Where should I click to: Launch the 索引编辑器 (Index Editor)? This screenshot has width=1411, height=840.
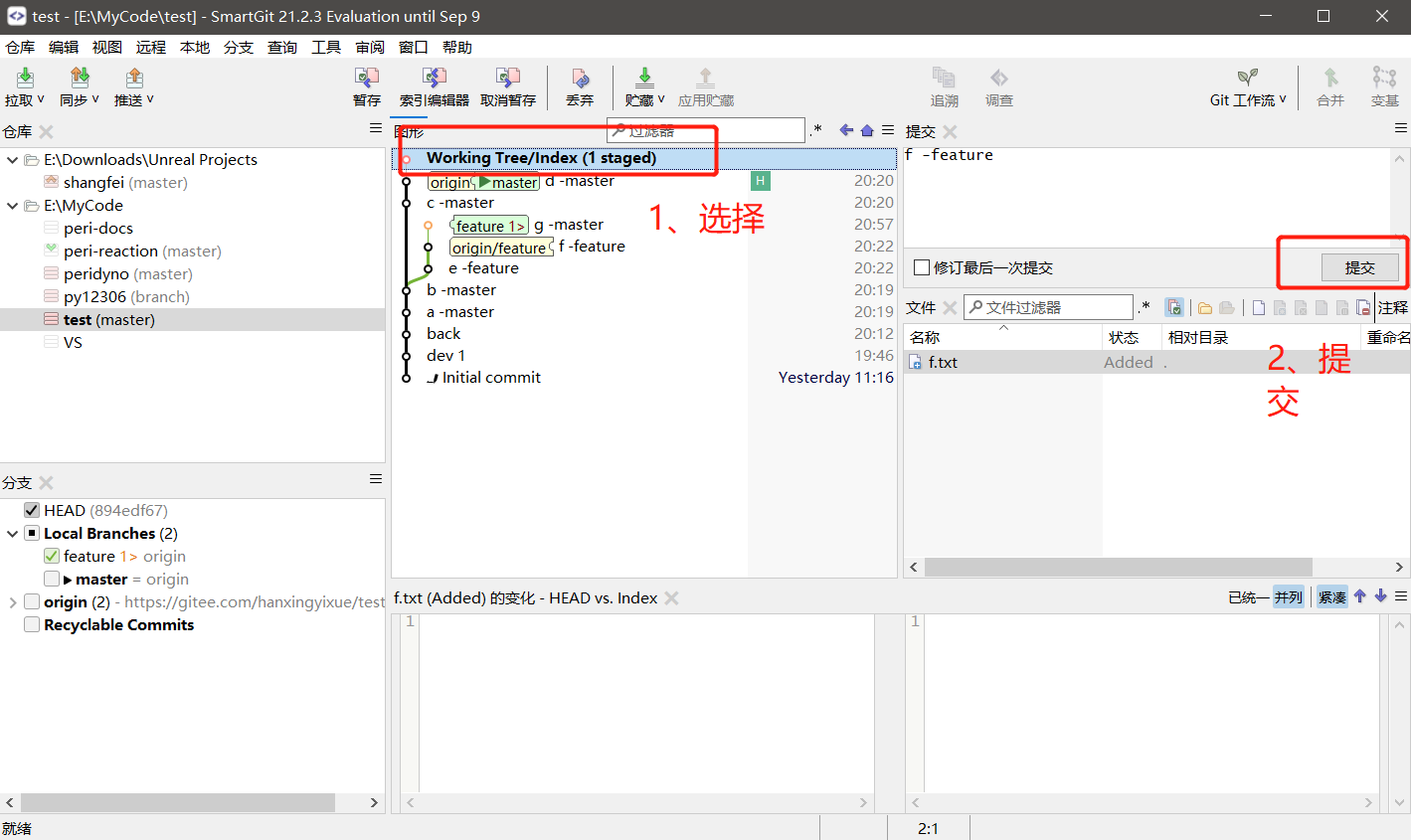pyautogui.click(x=433, y=87)
